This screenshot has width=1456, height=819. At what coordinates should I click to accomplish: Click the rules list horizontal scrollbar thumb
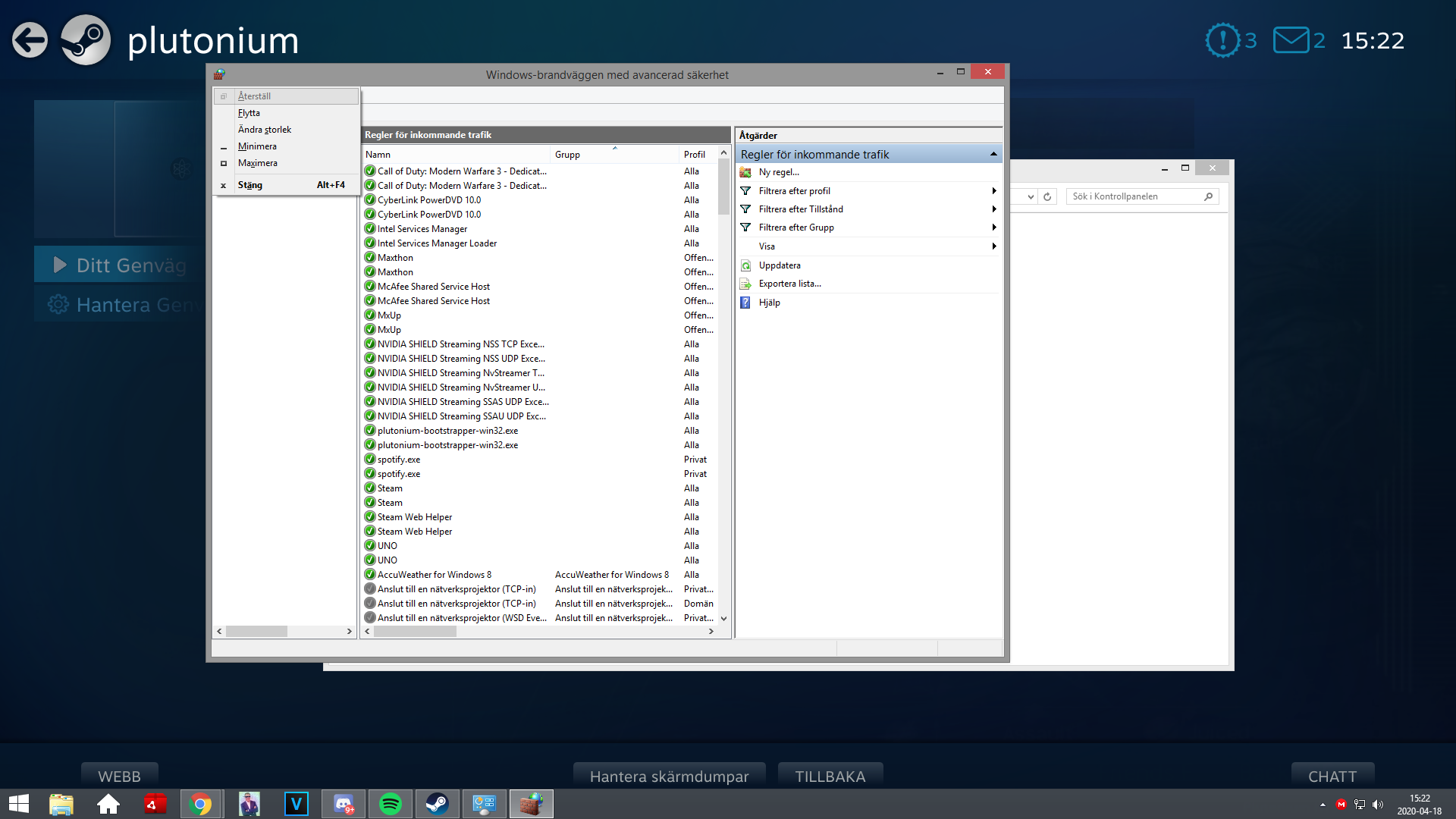coord(414,632)
